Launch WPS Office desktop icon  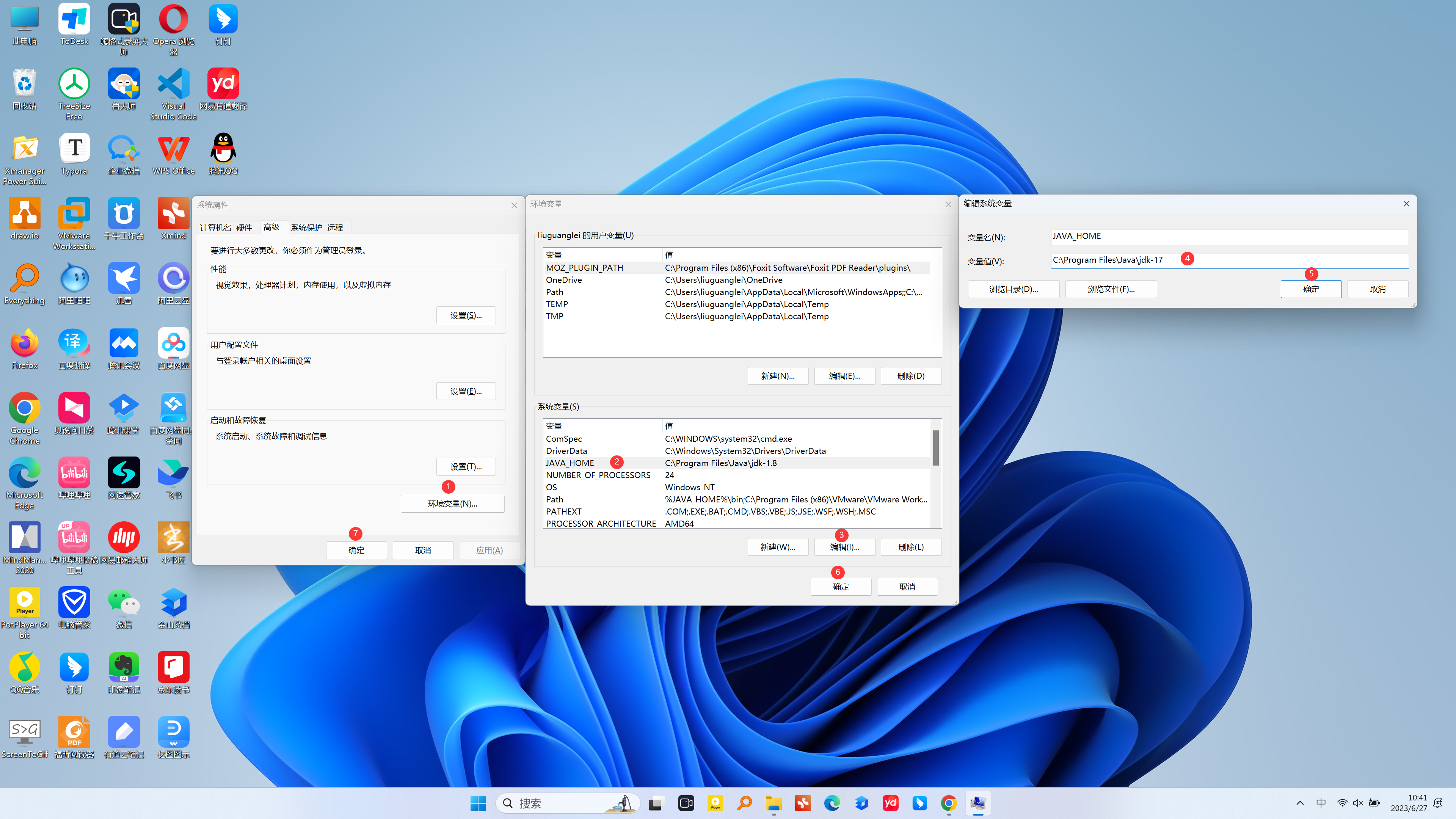point(174,154)
